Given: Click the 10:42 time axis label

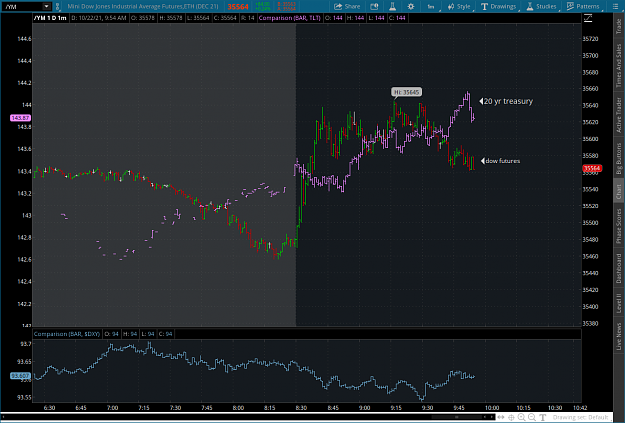Looking at the screenshot, I should coord(580,408).
